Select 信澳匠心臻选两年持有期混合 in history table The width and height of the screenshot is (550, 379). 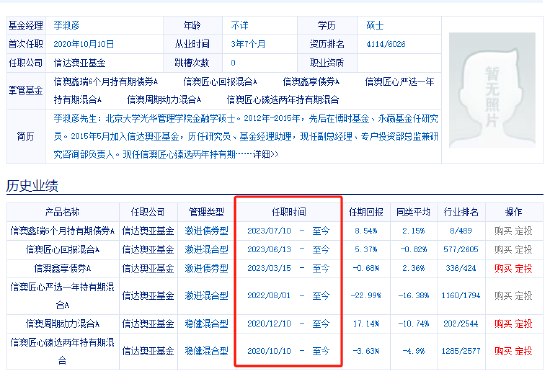click(x=62, y=351)
